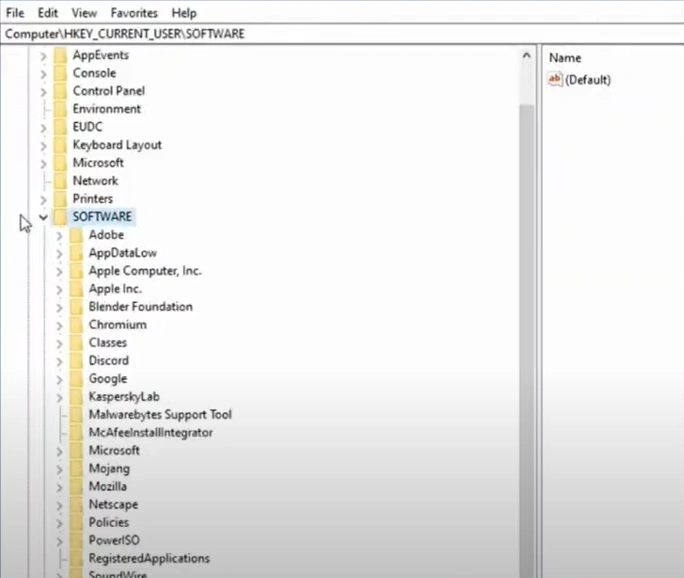The width and height of the screenshot is (684, 578).
Task: Expand the Printers key
Action: click(x=43, y=199)
